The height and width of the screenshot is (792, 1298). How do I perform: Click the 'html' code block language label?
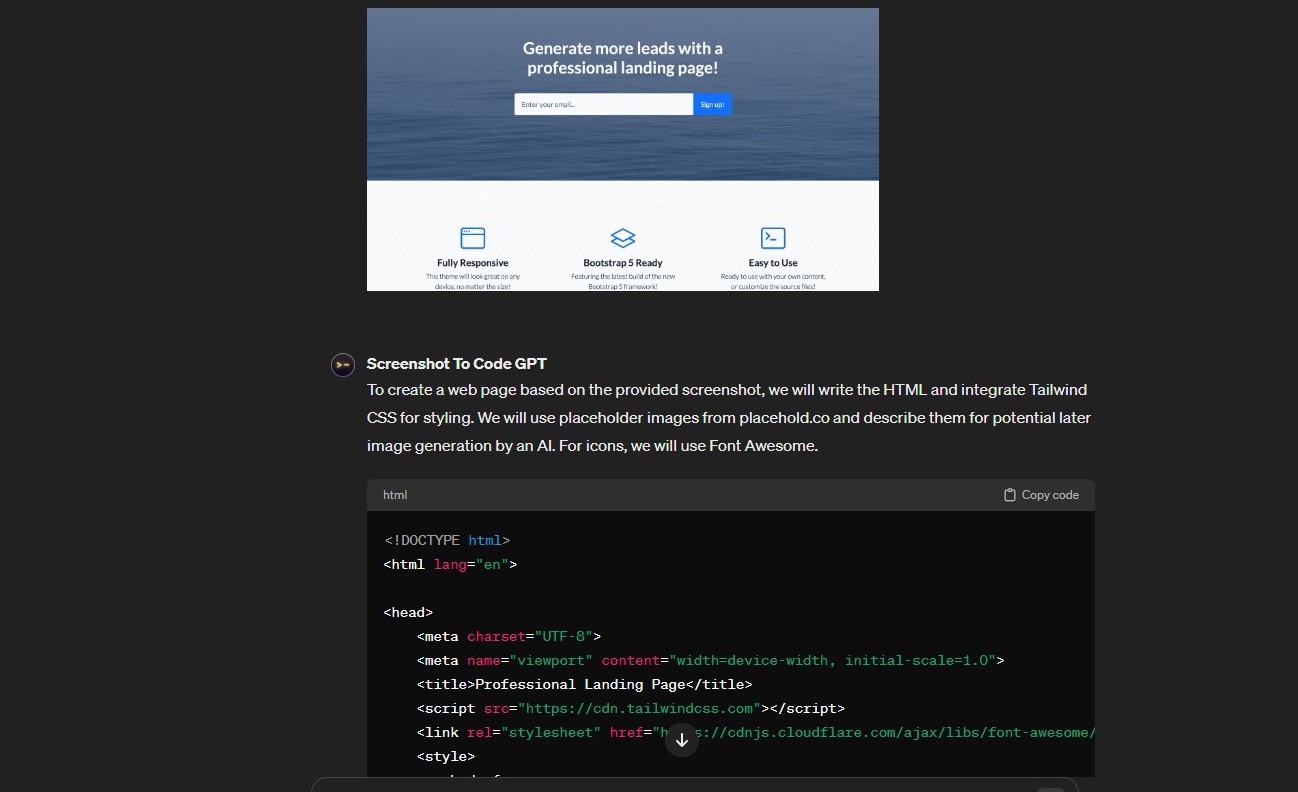point(395,495)
